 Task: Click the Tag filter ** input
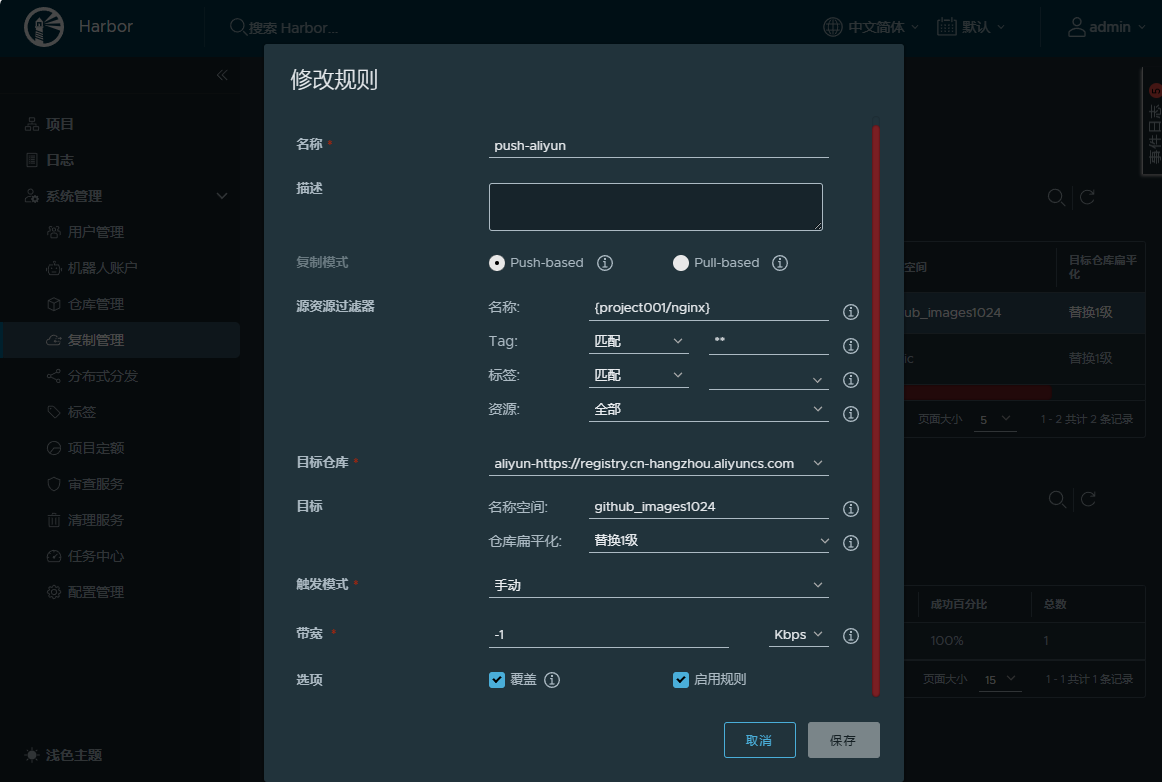768,342
